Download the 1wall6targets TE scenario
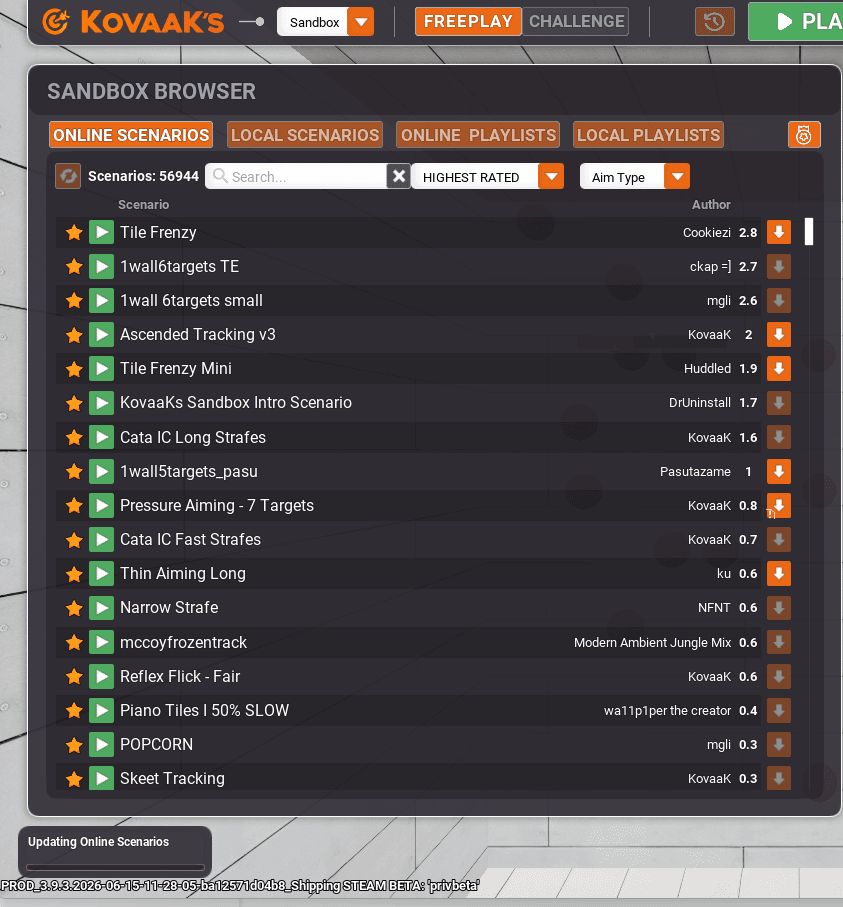 click(x=779, y=267)
